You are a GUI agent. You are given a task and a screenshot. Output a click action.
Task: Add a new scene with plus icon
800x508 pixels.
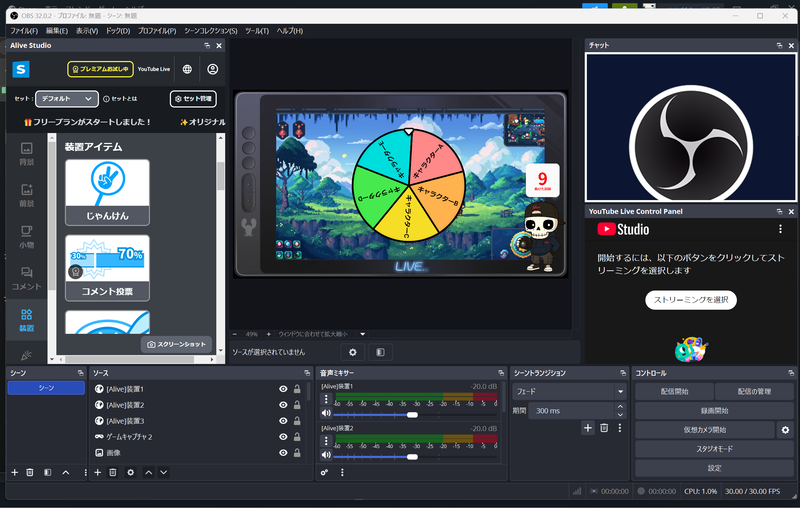pos(15,472)
